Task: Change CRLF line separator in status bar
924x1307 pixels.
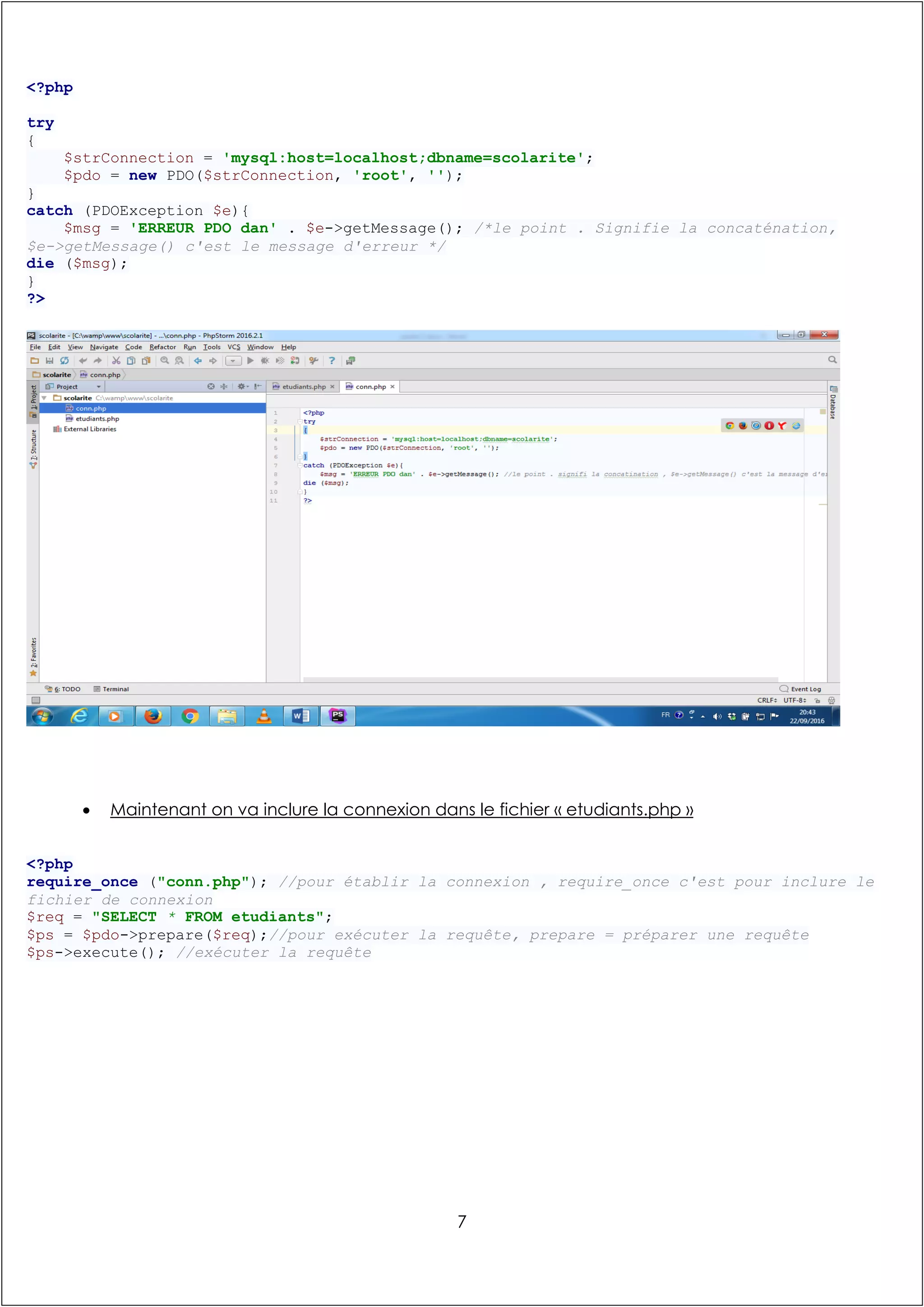Action: pyautogui.click(x=767, y=700)
